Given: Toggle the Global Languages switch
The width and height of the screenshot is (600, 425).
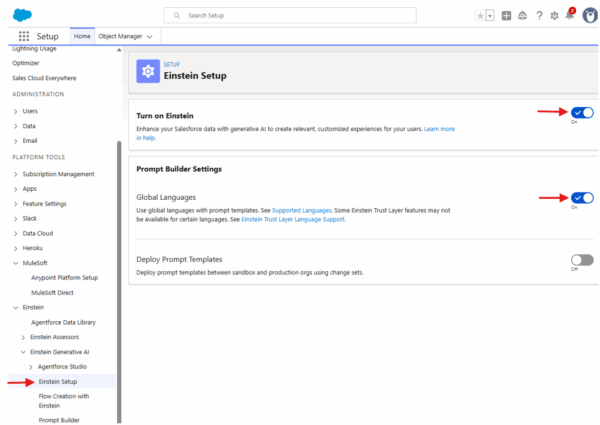Looking at the screenshot, I should coord(582,198).
